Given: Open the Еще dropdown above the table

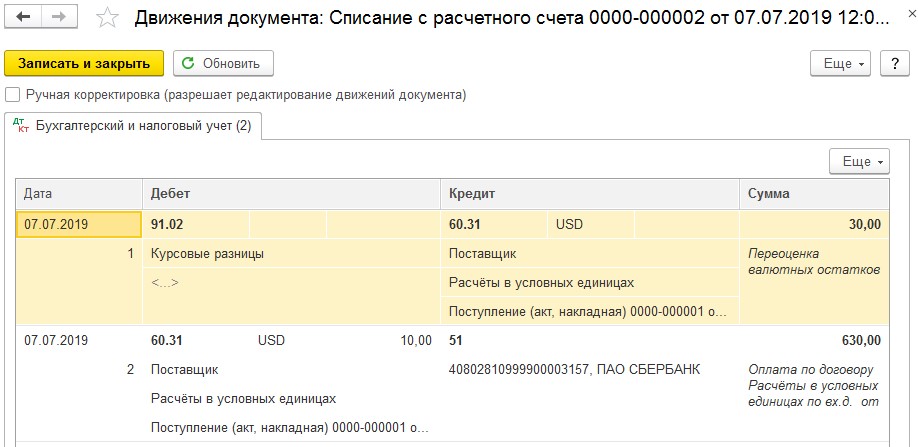Looking at the screenshot, I should coord(859,161).
